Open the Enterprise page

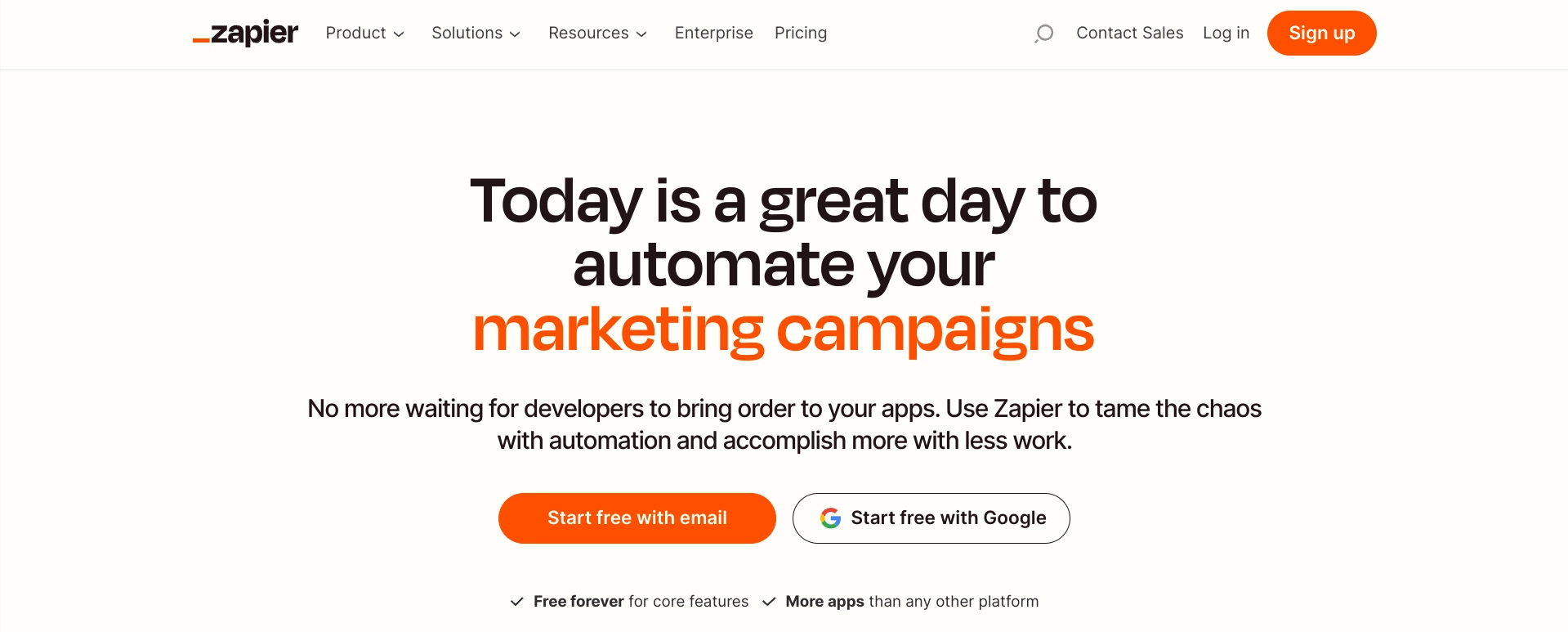(713, 34)
